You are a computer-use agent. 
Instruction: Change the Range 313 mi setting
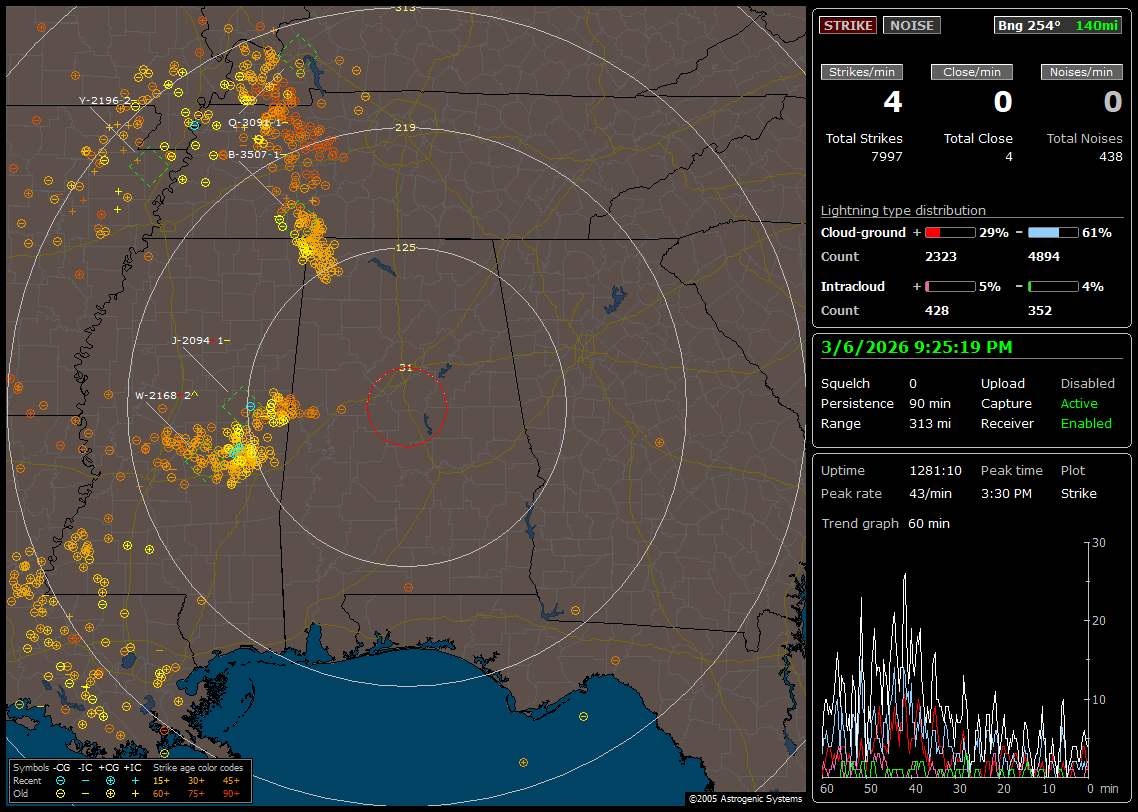click(x=929, y=423)
